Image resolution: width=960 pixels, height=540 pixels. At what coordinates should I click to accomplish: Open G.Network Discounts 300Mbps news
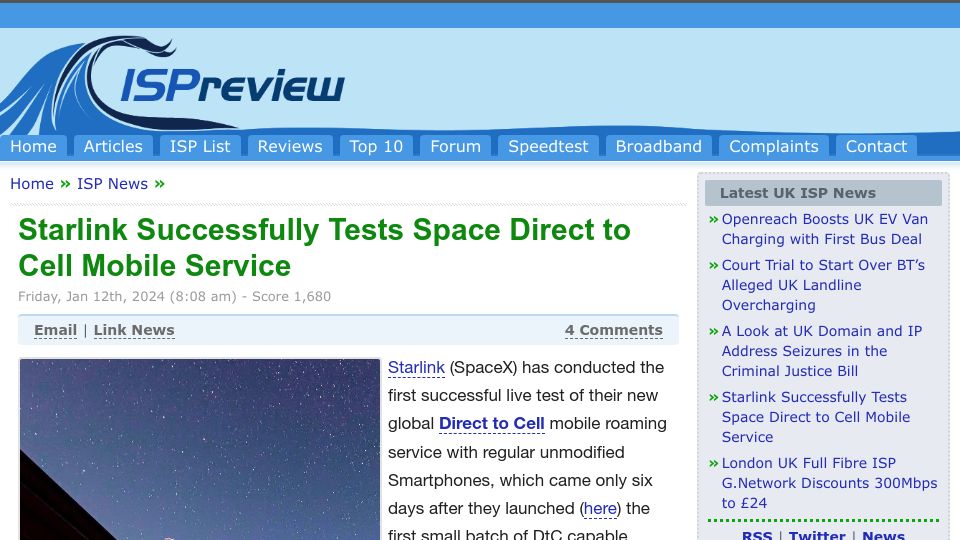829,483
